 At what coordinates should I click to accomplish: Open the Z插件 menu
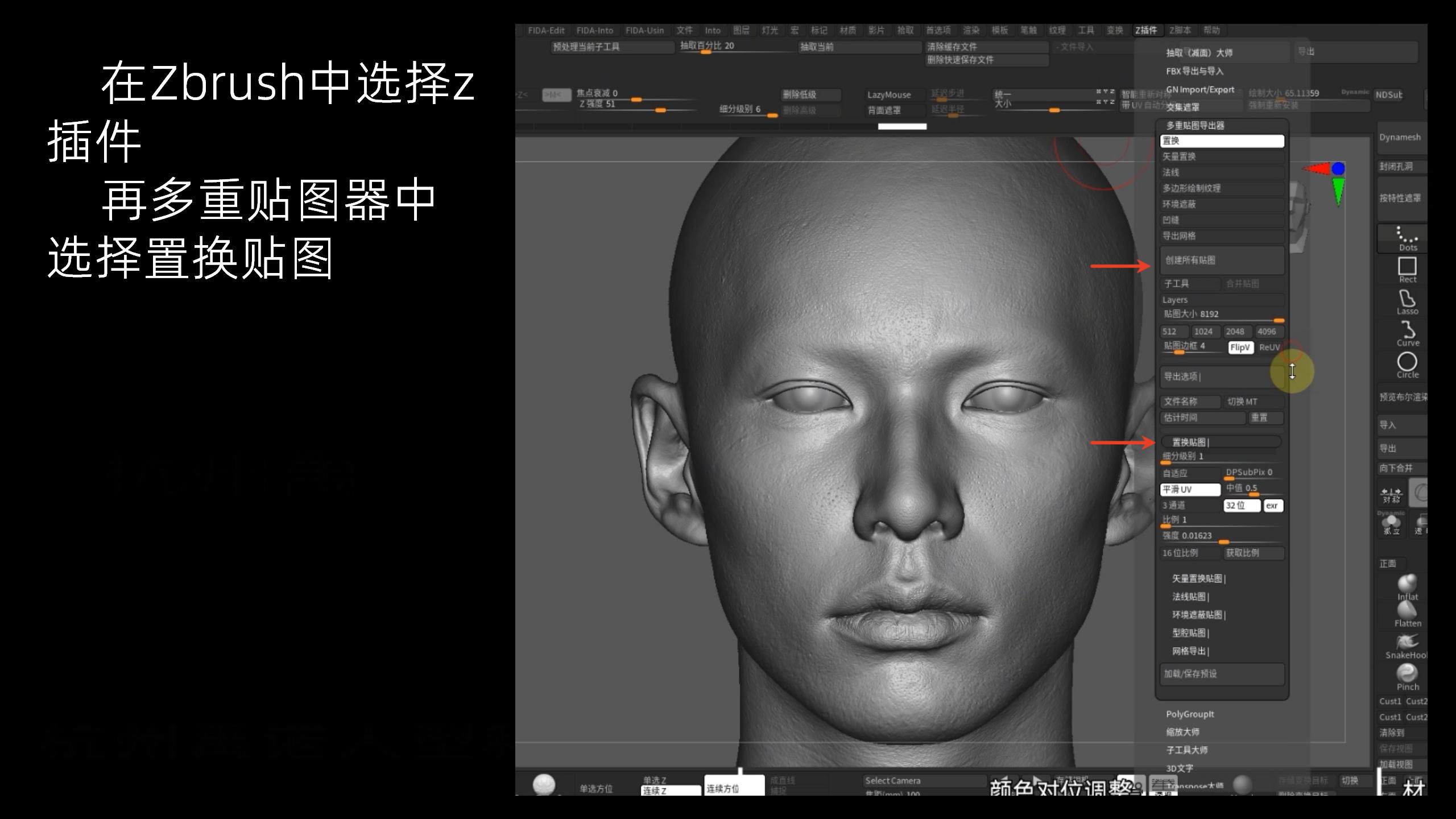(x=1146, y=30)
